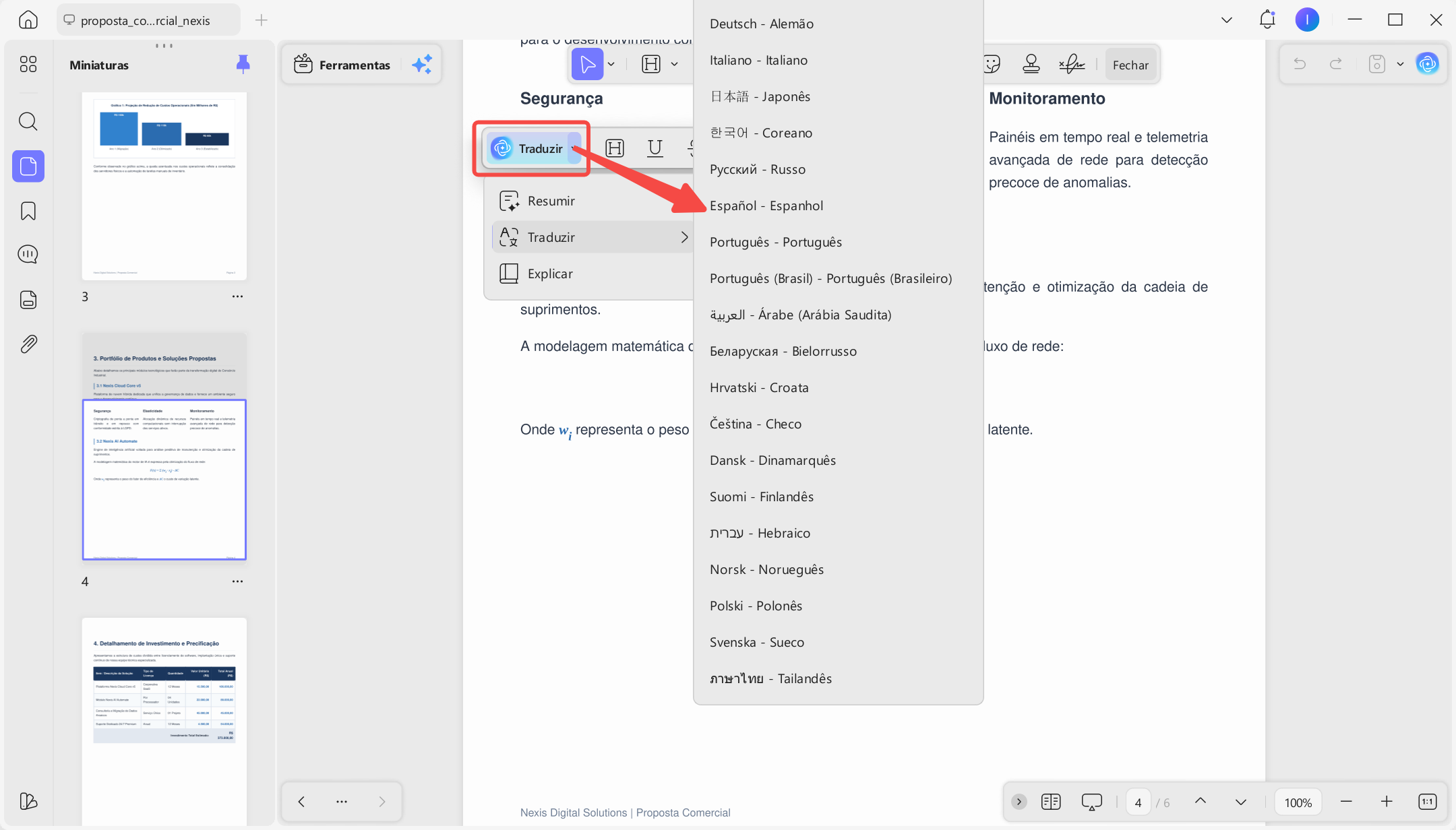Choose Português - Português language
The width and height of the screenshot is (1456, 830).
point(838,242)
